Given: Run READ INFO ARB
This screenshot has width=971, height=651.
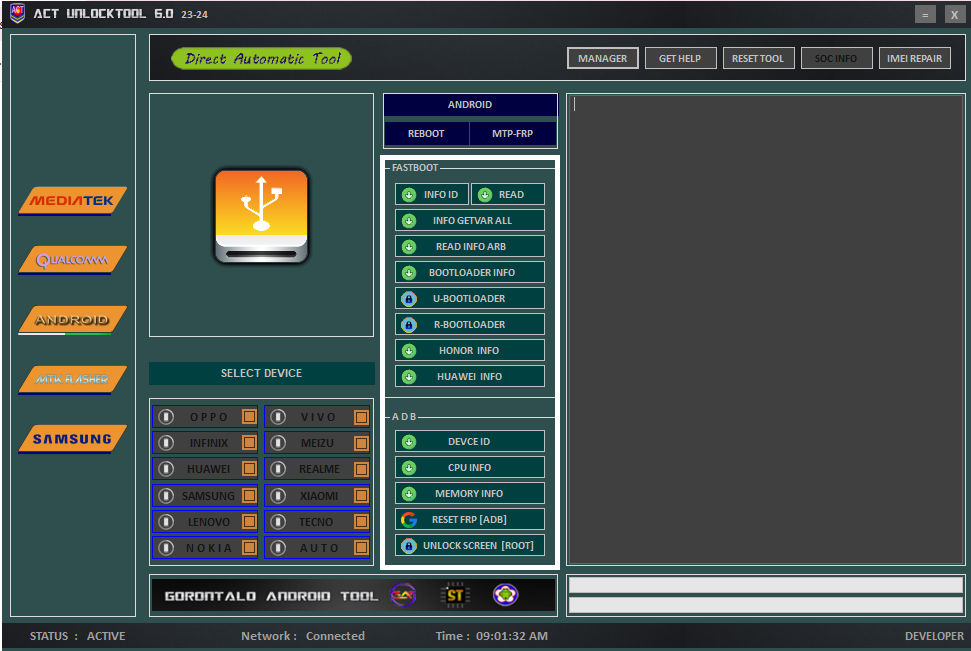Looking at the screenshot, I should click(470, 247).
